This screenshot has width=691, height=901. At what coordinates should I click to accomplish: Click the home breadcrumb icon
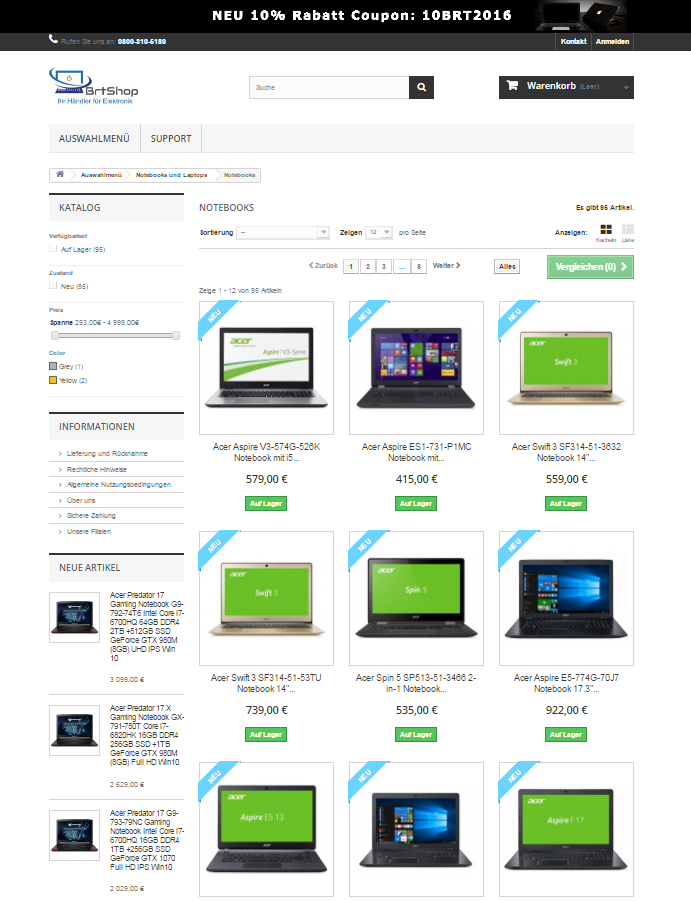(60, 174)
